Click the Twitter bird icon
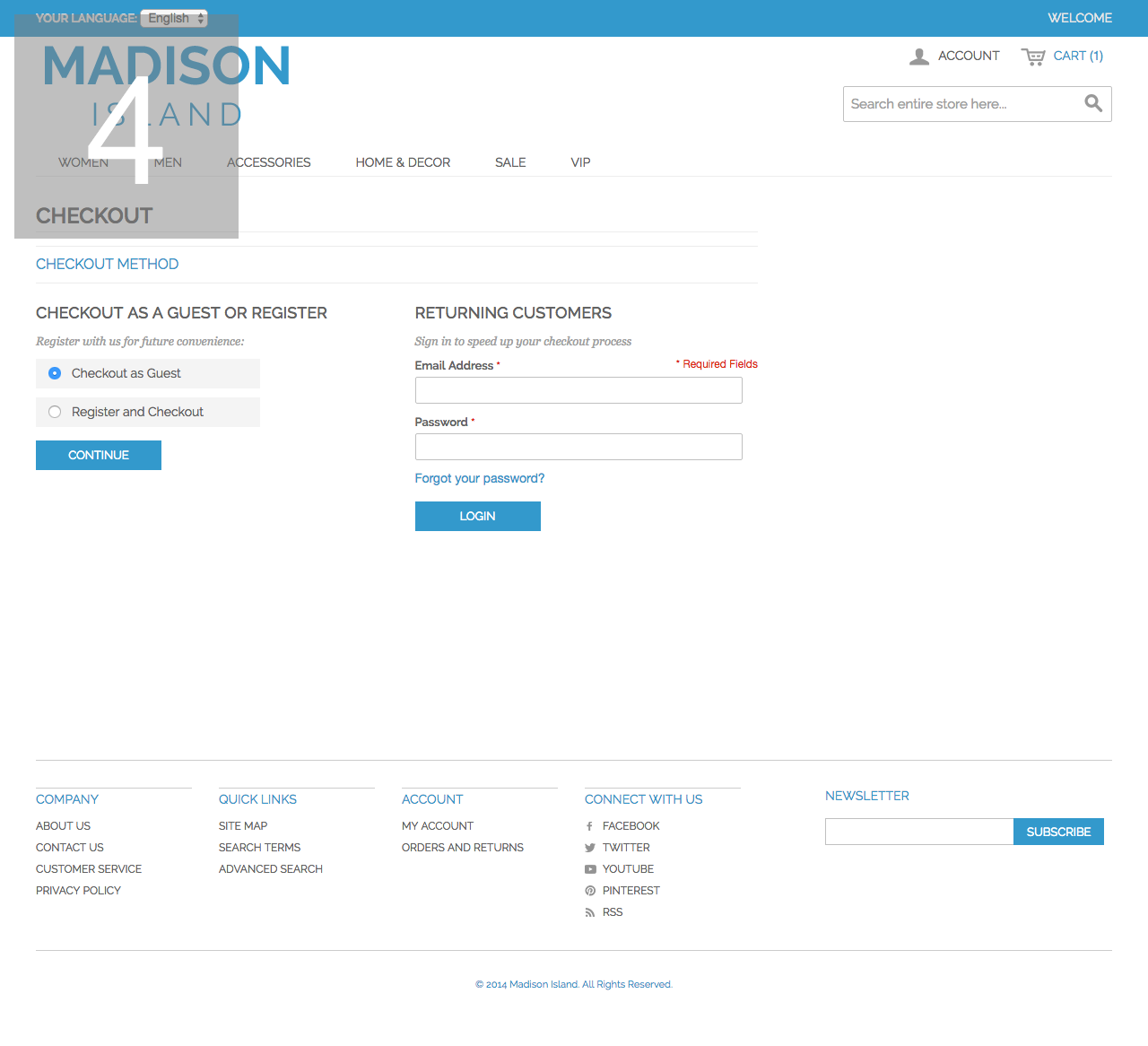This screenshot has height=1046, width=1148. click(590, 848)
